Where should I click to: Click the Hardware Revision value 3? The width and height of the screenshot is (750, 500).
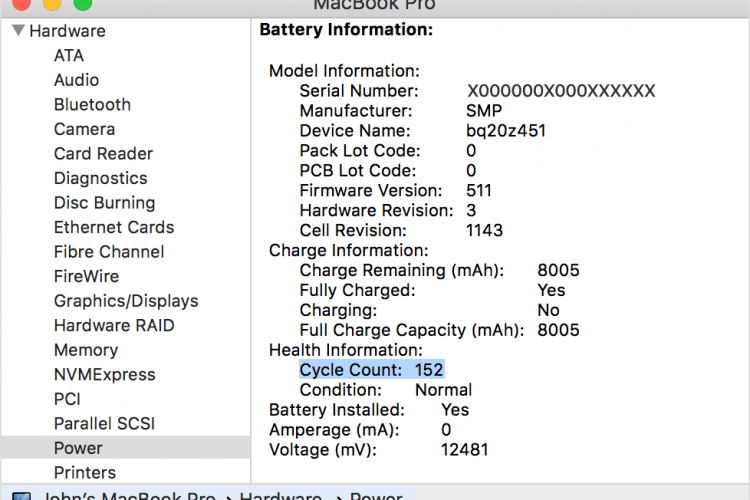click(471, 211)
